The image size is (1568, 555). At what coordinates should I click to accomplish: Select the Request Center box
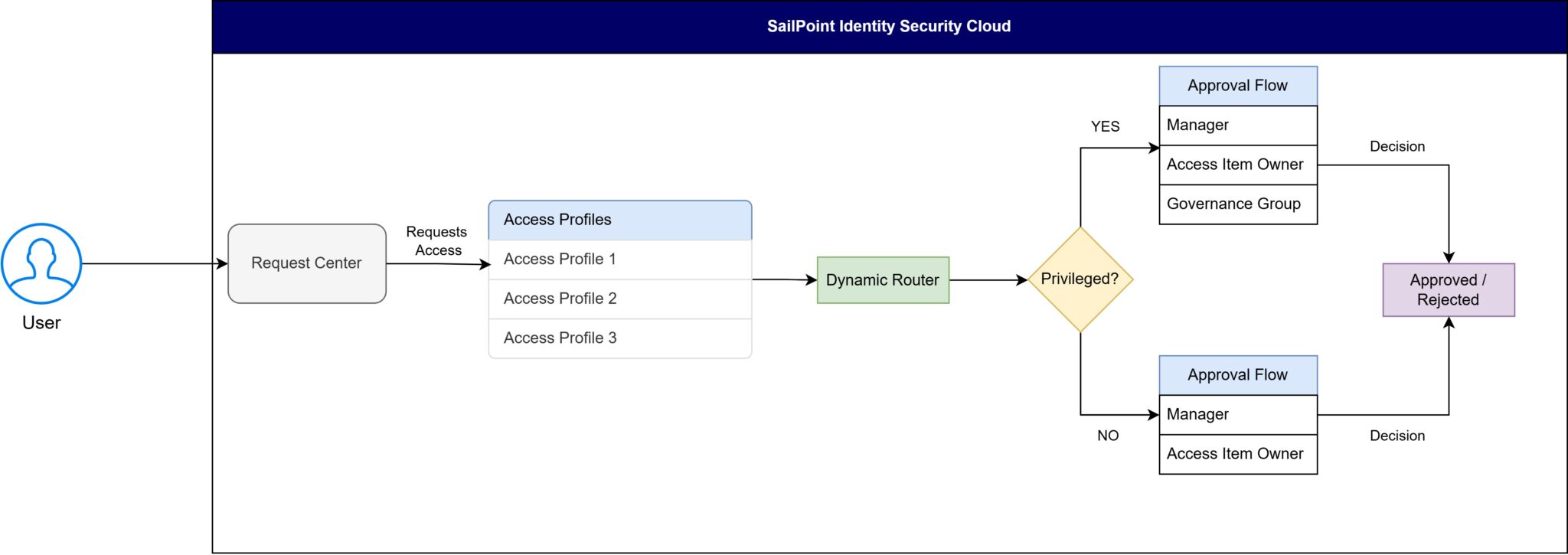307,263
